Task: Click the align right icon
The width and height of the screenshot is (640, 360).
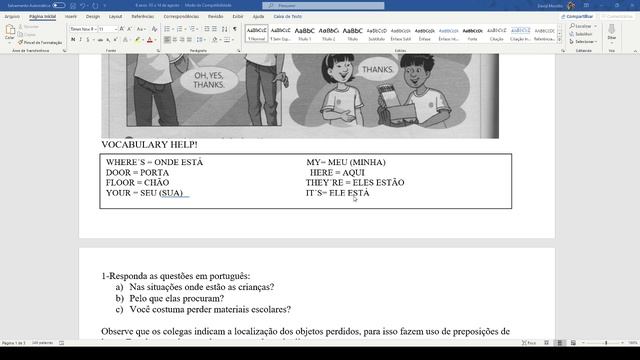Action: point(182,40)
